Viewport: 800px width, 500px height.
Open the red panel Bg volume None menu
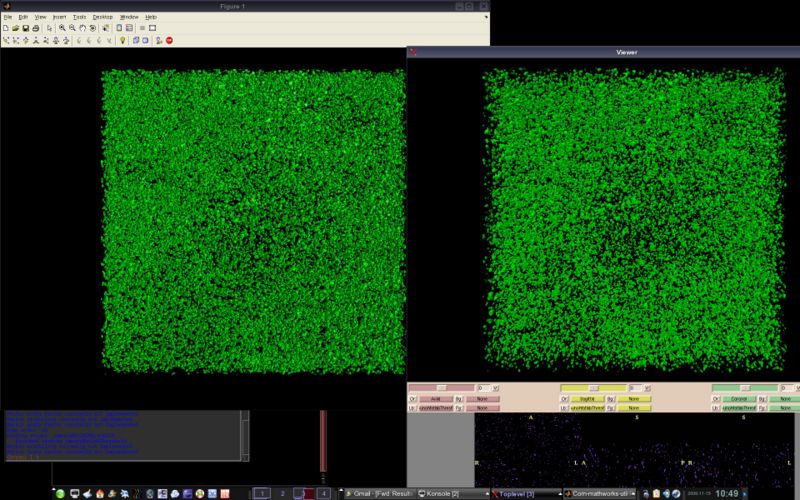point(483,399)
